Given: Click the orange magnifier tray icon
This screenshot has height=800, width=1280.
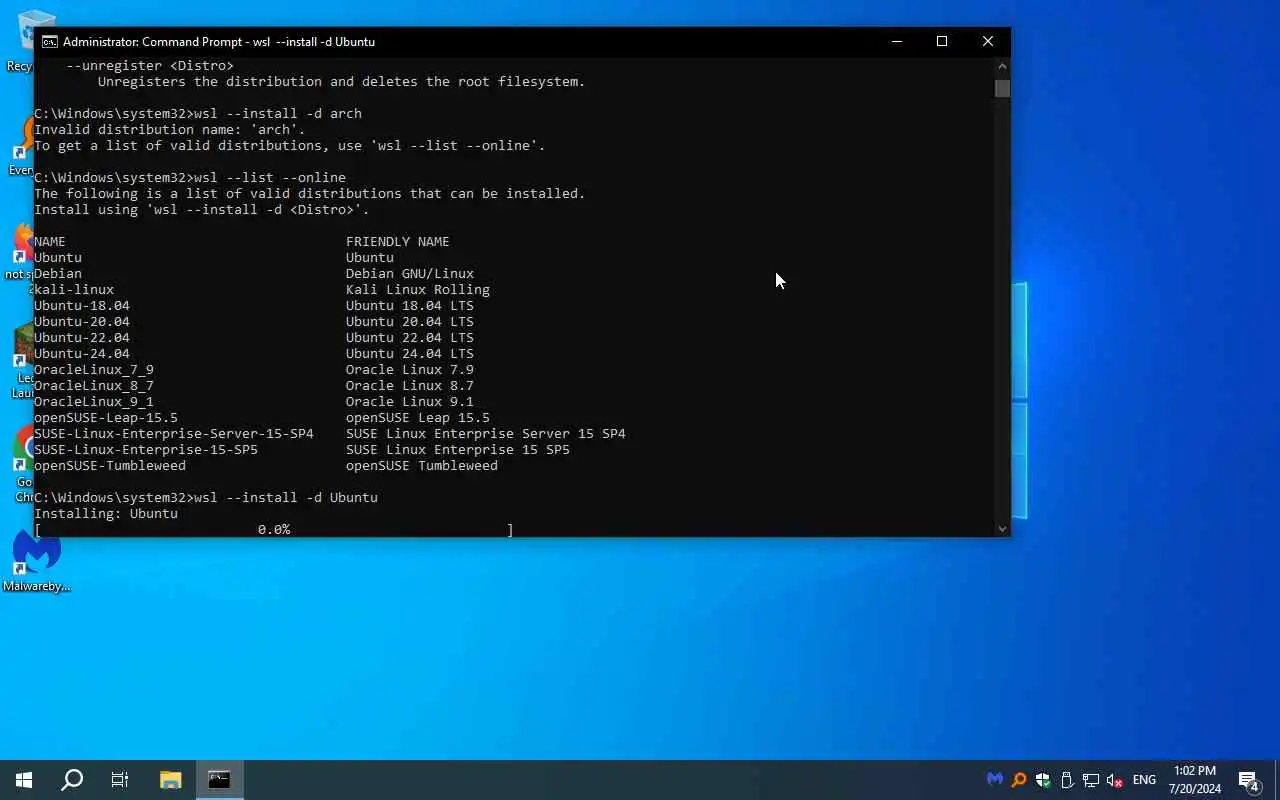Looking at the screenshot, I should click(x=1019, y=780).
